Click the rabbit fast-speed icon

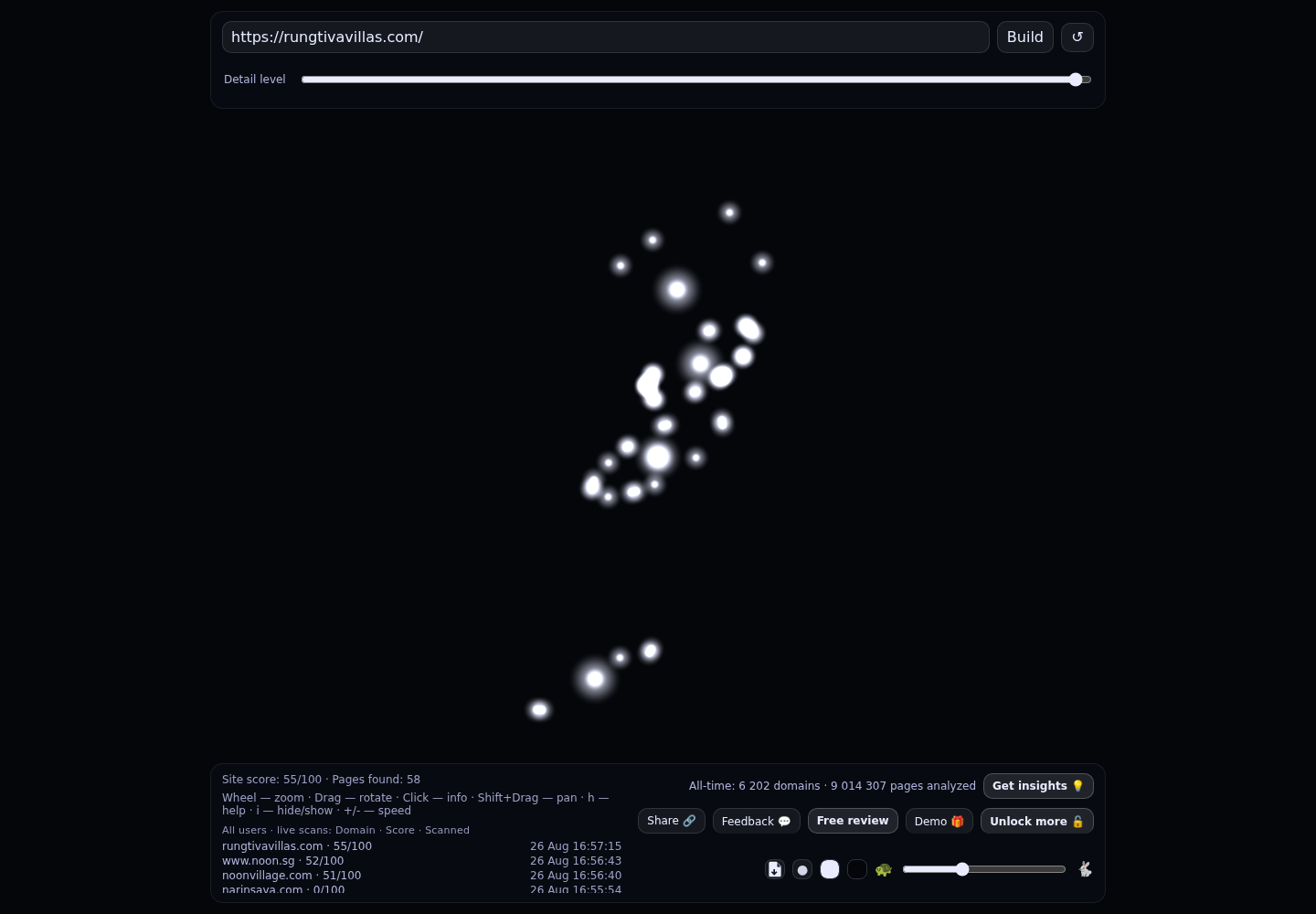click(1085, 869)
